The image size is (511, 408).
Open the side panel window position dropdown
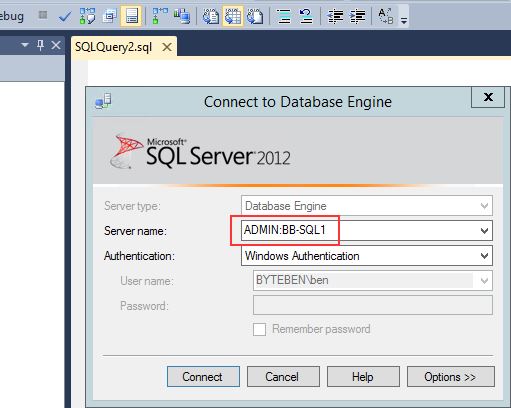24,45
